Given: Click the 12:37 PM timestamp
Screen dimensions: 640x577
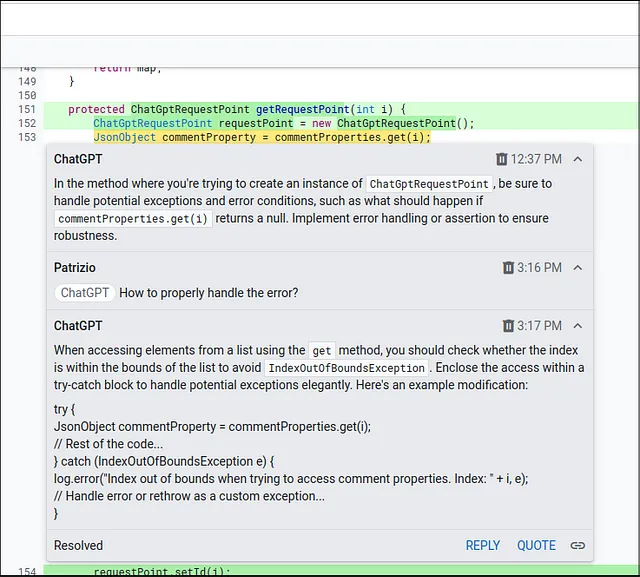Looking at the screenshot, I should [536, 159].
